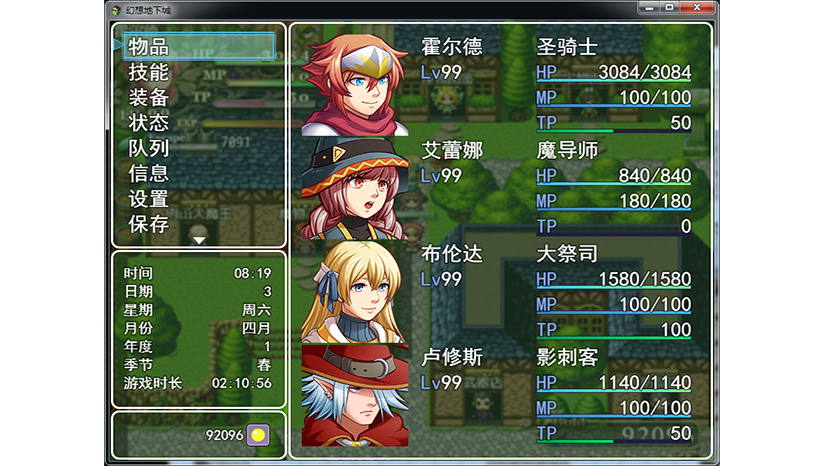Maximize the 幻想地下城 window
Image resolution: width=824 pixels, height=466 pixels.
[x=670, y=7]
